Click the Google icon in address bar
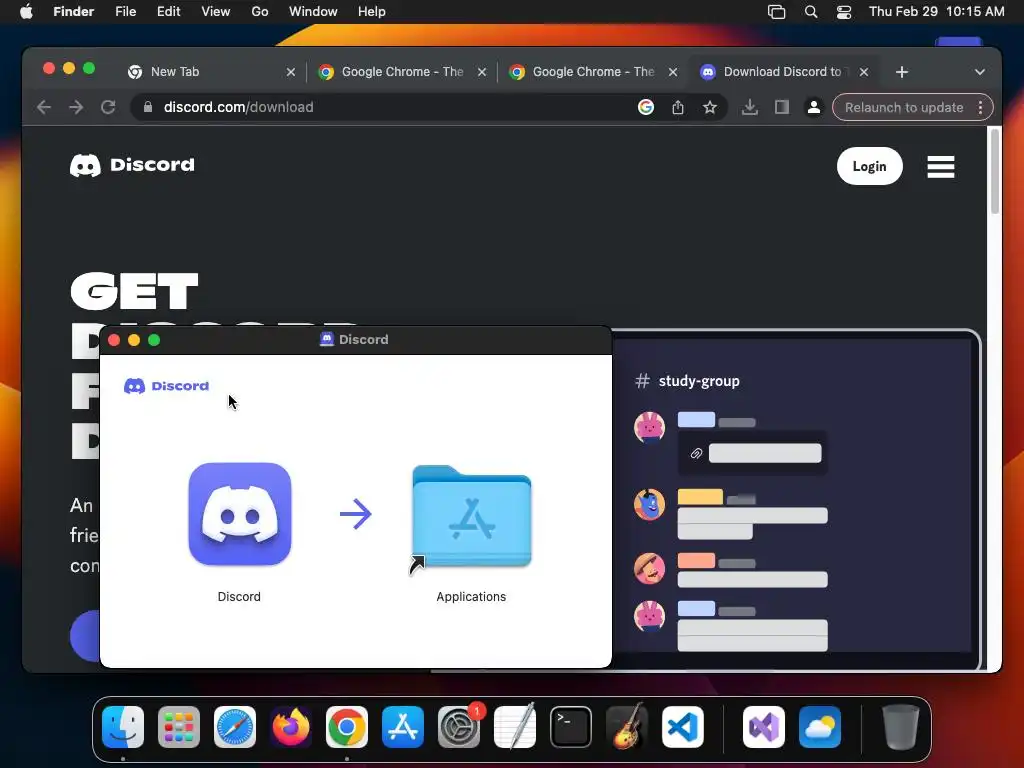The height and width of the screenshot is (768, 1024). (645, 107)
